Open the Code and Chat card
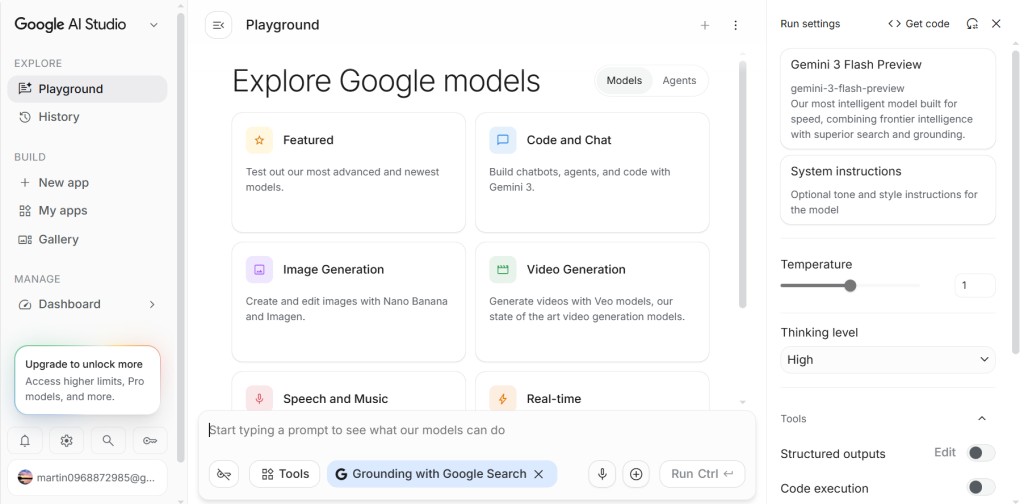The width and height of the screenshot is (1024, 504). 592,172
